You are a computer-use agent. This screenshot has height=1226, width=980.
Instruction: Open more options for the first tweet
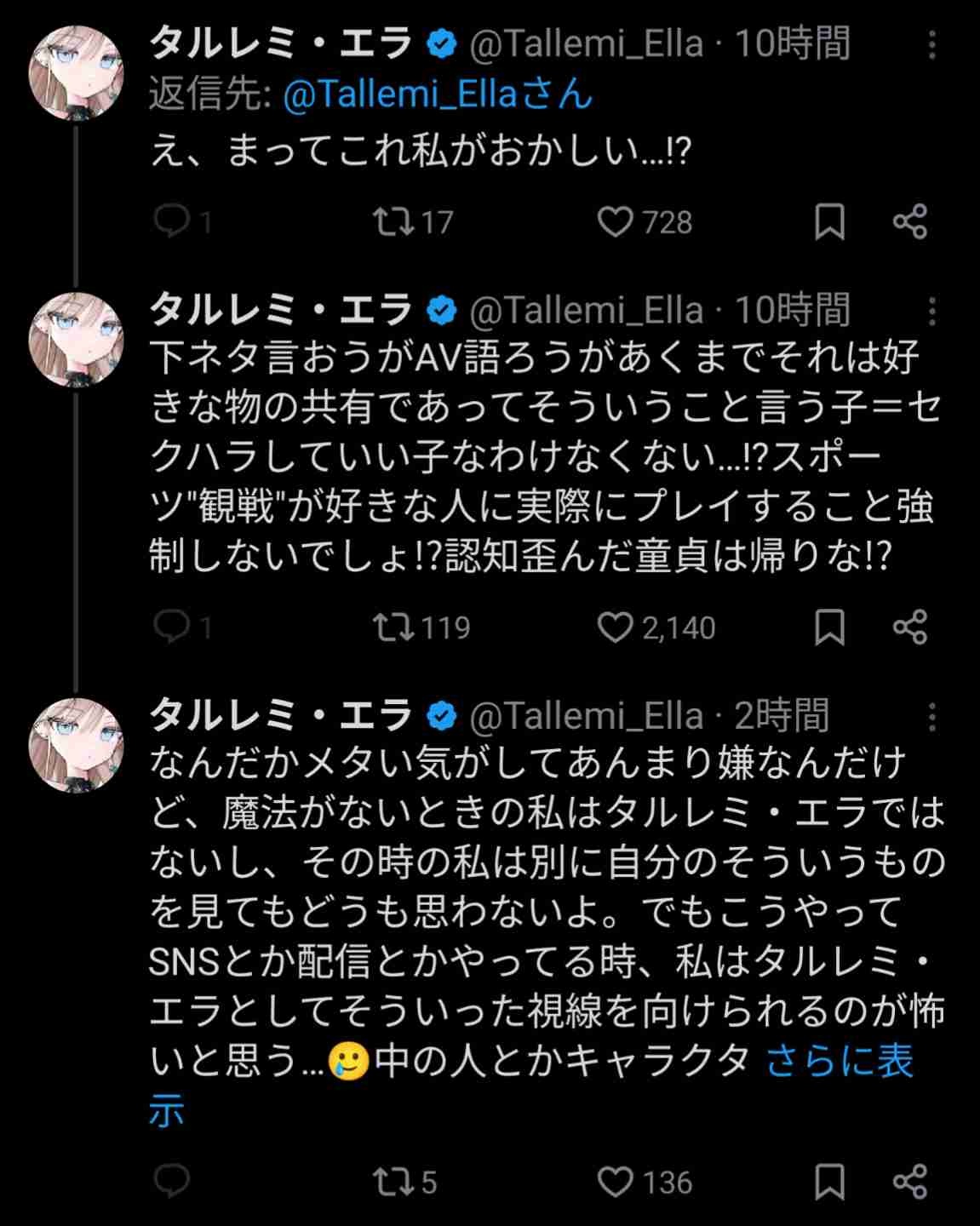coord(932,45)
